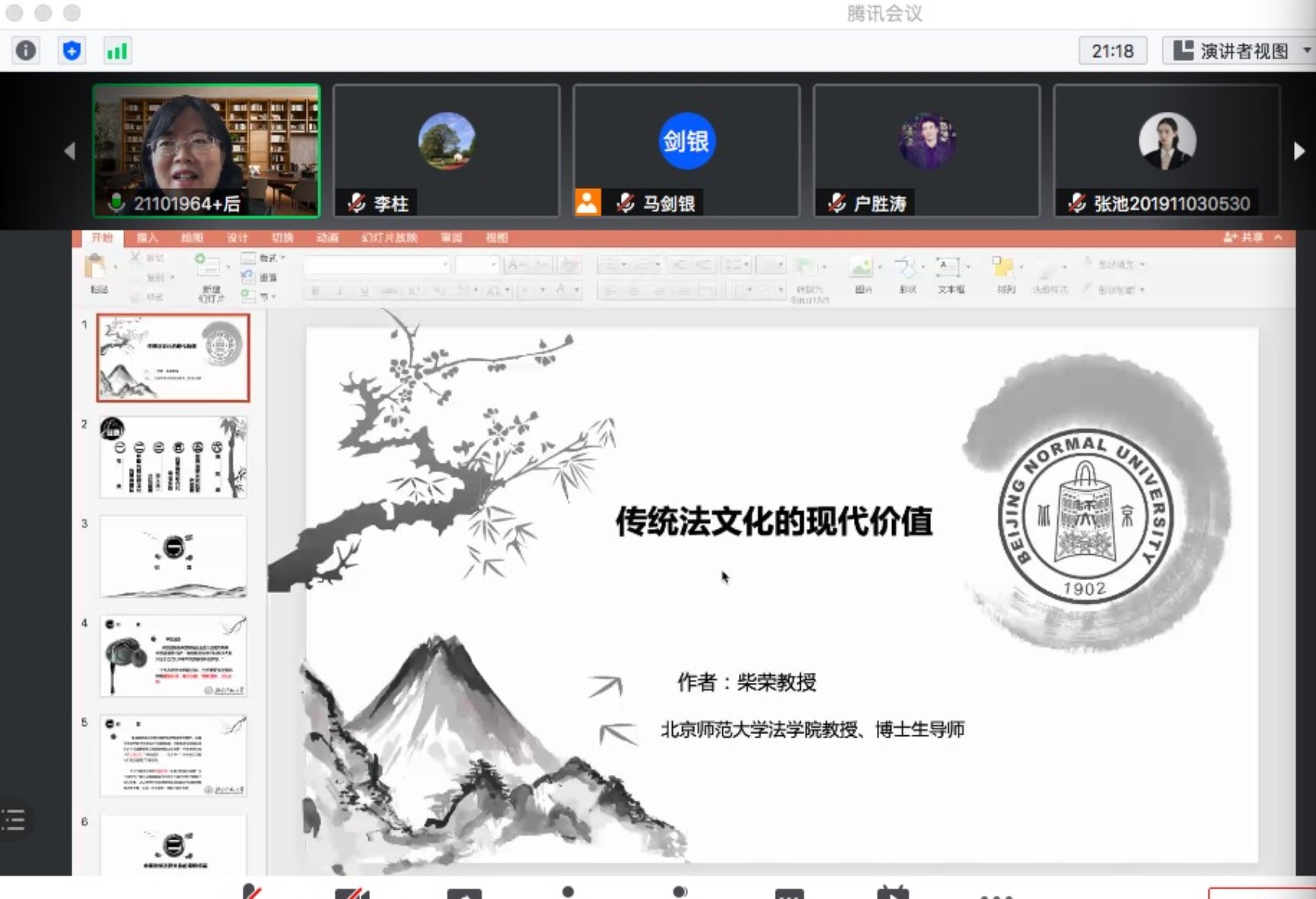Open the meeting info icon top-left
Screen dimensions: 1316x899
click(x=25, y=50)
